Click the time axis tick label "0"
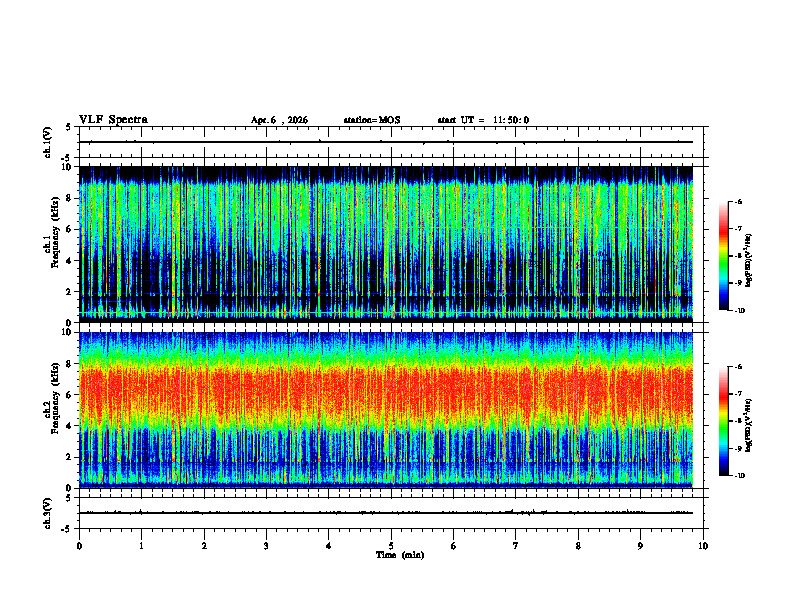 [79, 546]
